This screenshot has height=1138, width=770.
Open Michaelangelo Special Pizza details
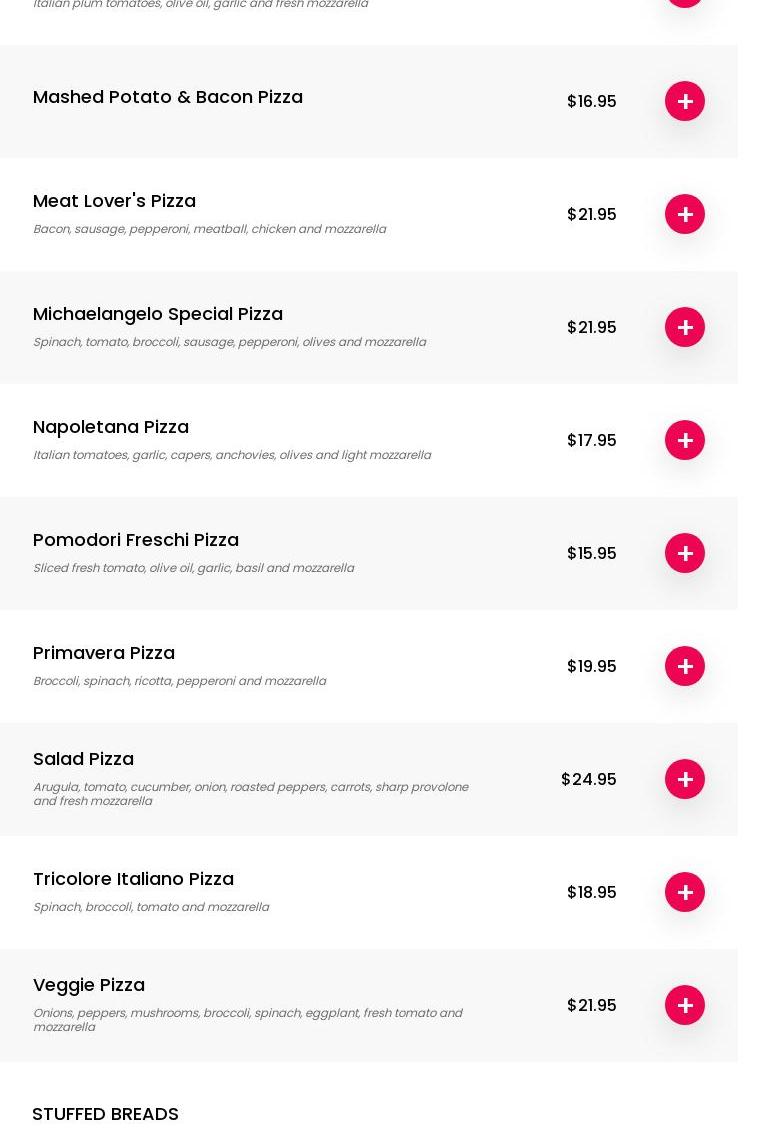click(158, 314)
